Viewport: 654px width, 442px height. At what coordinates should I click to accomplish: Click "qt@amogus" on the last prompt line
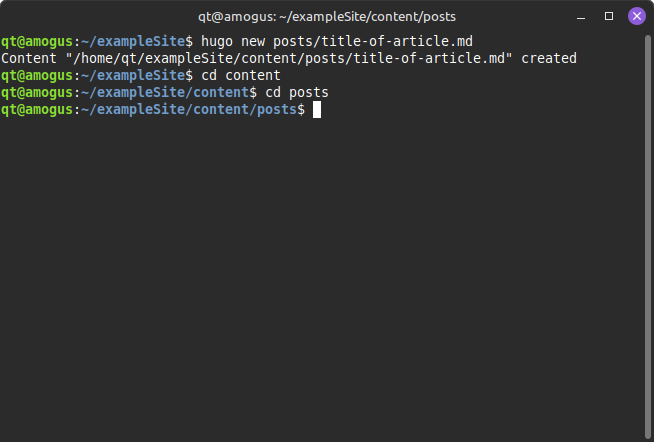[x=37, y=109]
